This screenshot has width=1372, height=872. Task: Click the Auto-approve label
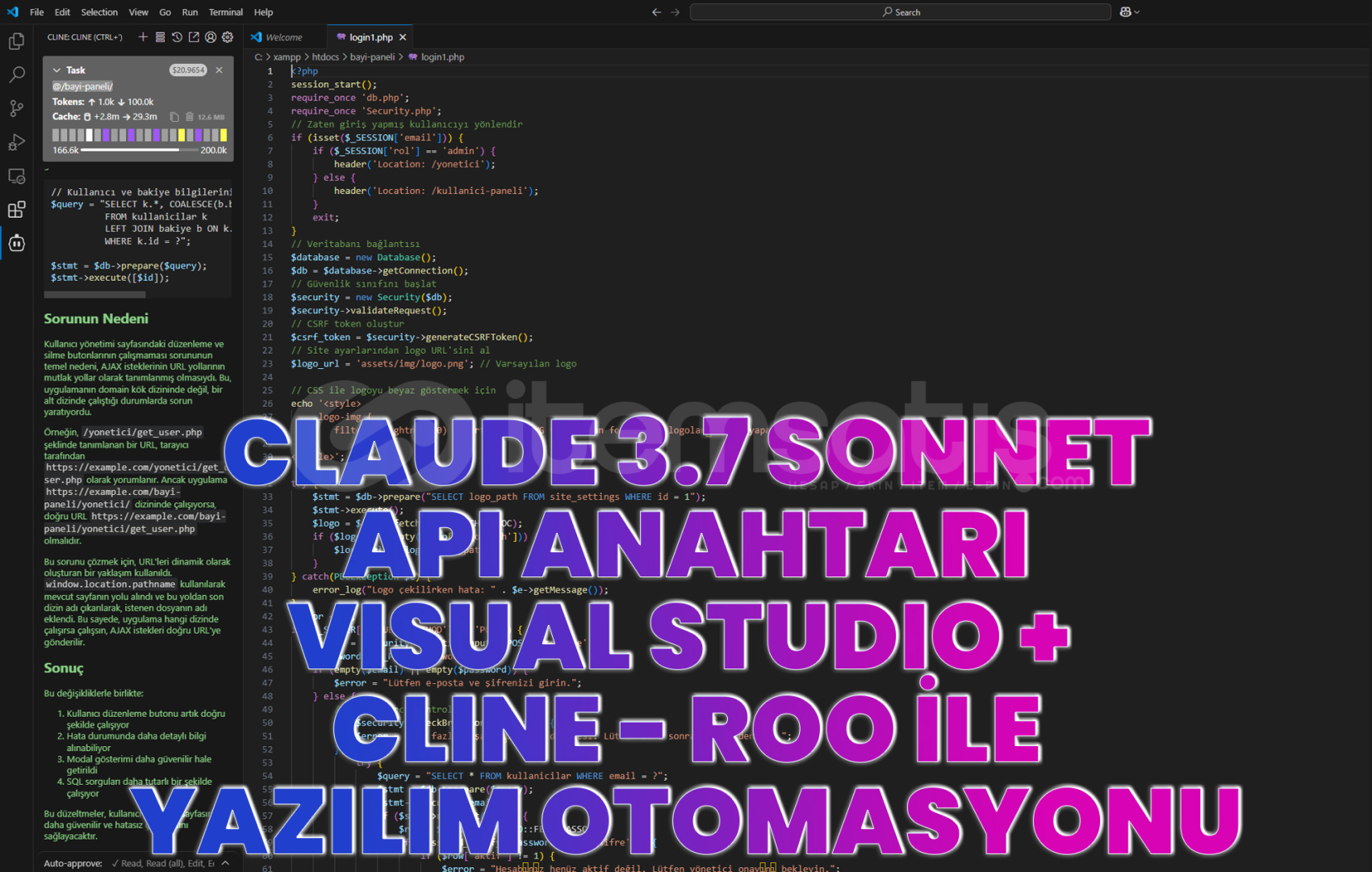coord(73,863)
